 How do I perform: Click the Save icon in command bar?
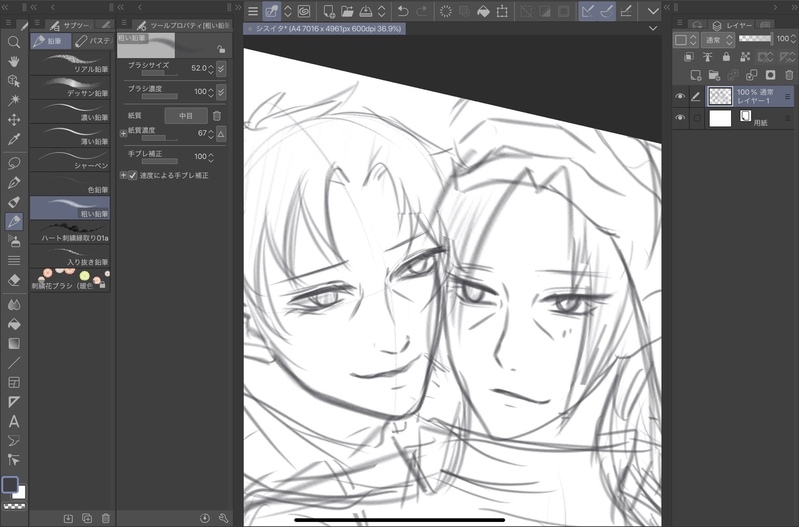point(366,11)
